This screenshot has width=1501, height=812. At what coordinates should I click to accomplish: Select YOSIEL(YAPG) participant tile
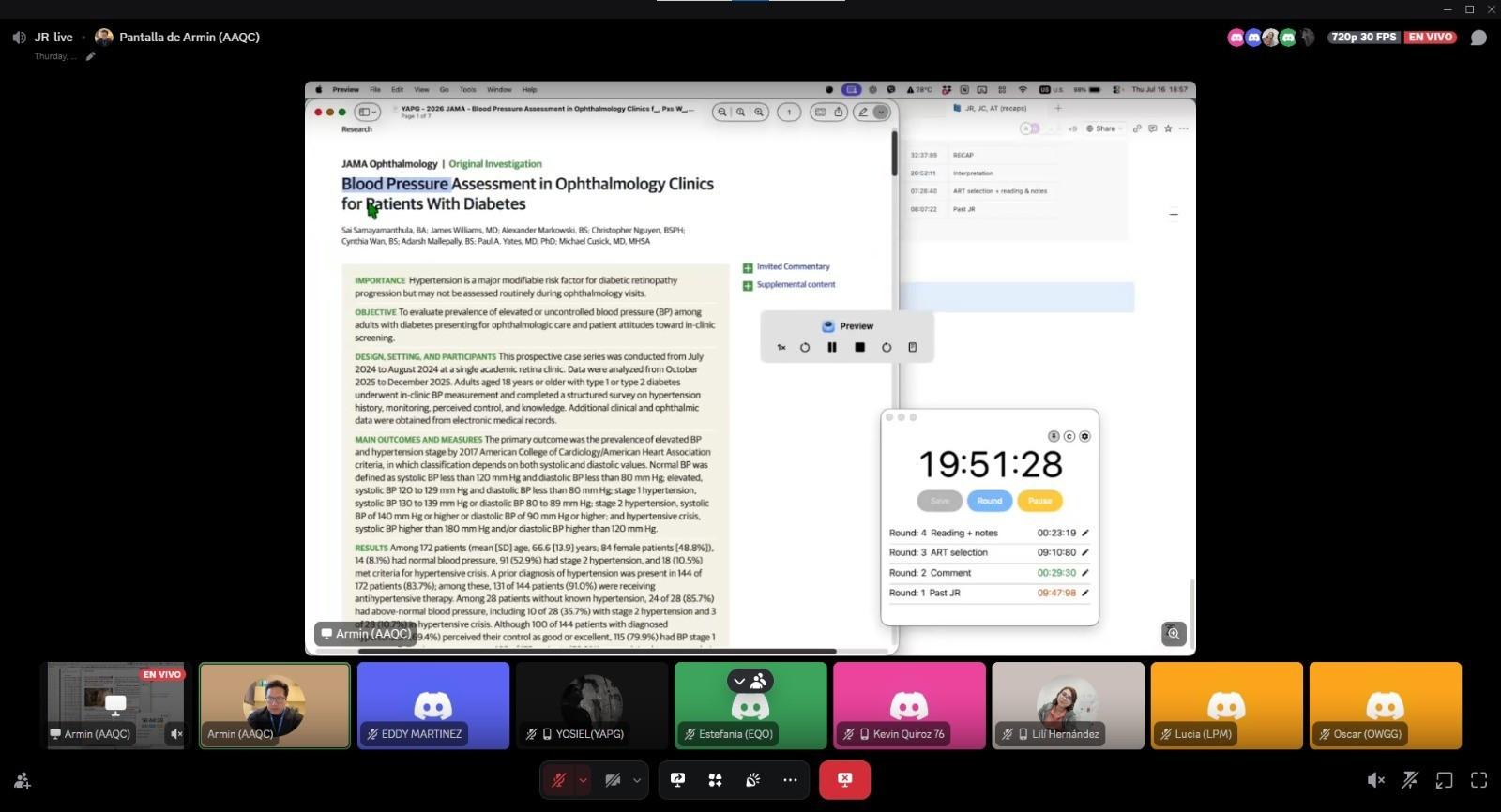click(592, 705)
